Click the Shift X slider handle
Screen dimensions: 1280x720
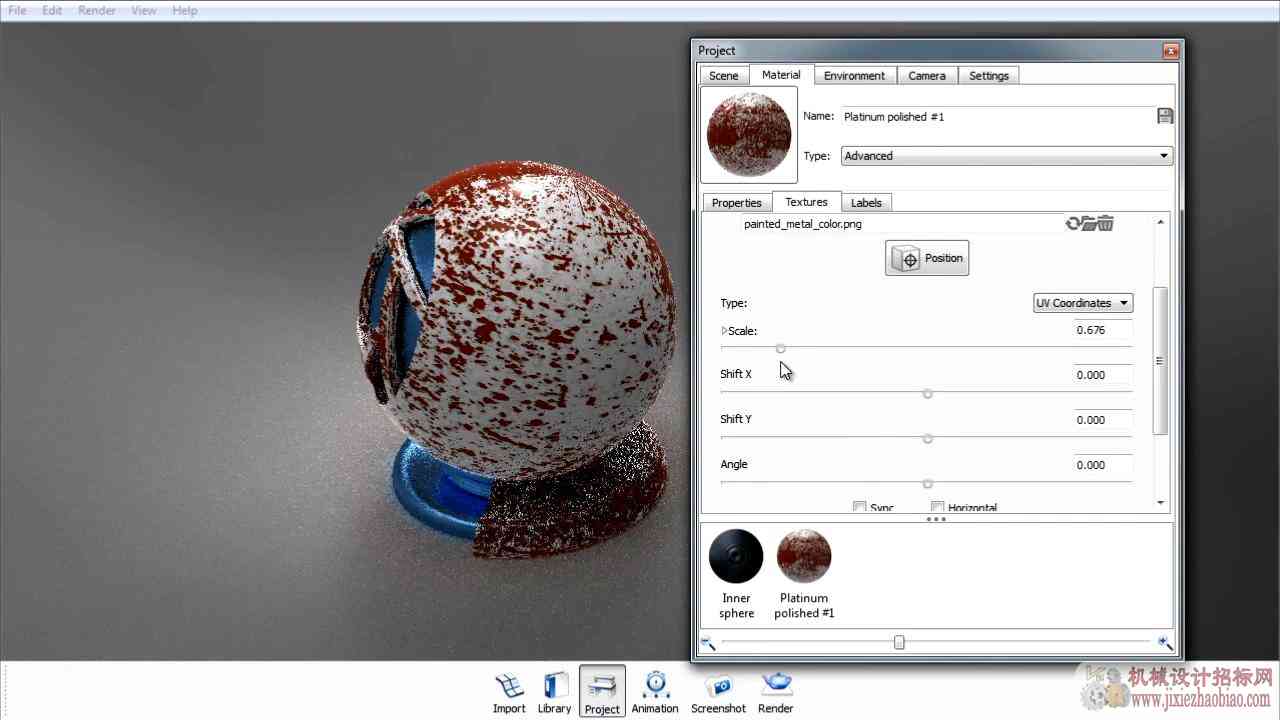(x=927, y=393)
